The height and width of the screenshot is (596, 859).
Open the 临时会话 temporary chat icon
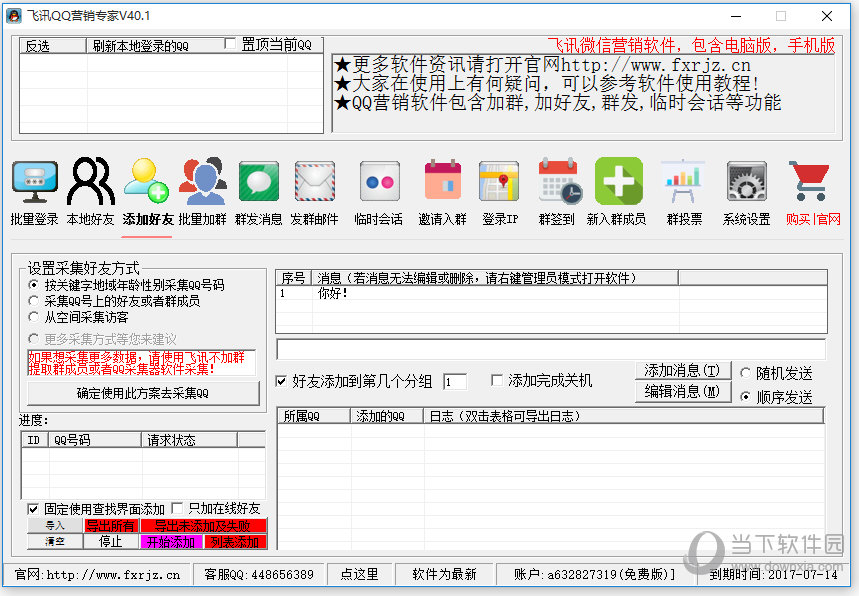[x=379, y=181]
